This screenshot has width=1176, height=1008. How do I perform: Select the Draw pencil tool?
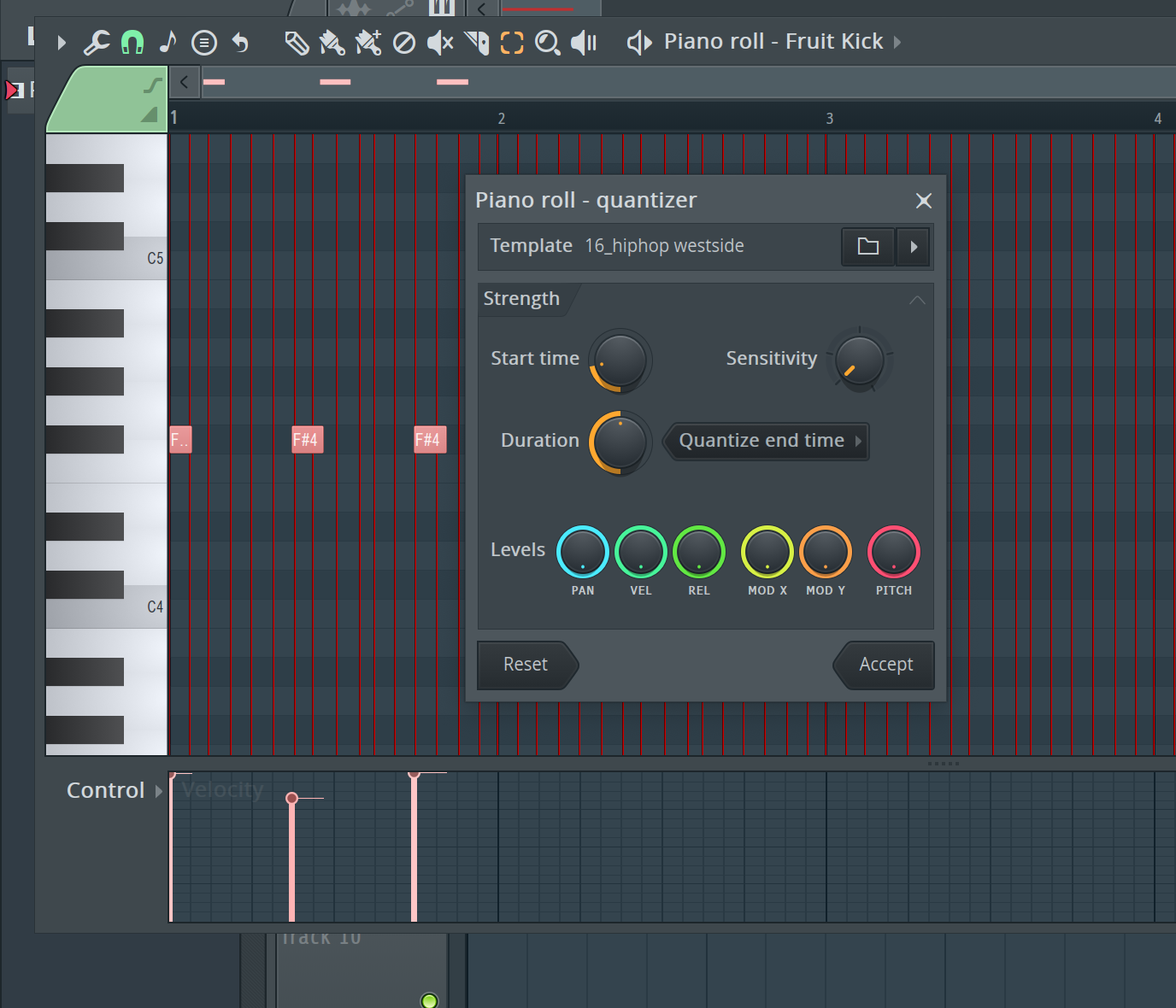297,42
